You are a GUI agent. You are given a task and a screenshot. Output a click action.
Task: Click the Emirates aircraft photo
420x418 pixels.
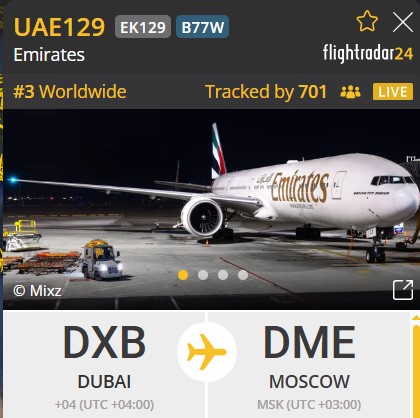[211, 209]
